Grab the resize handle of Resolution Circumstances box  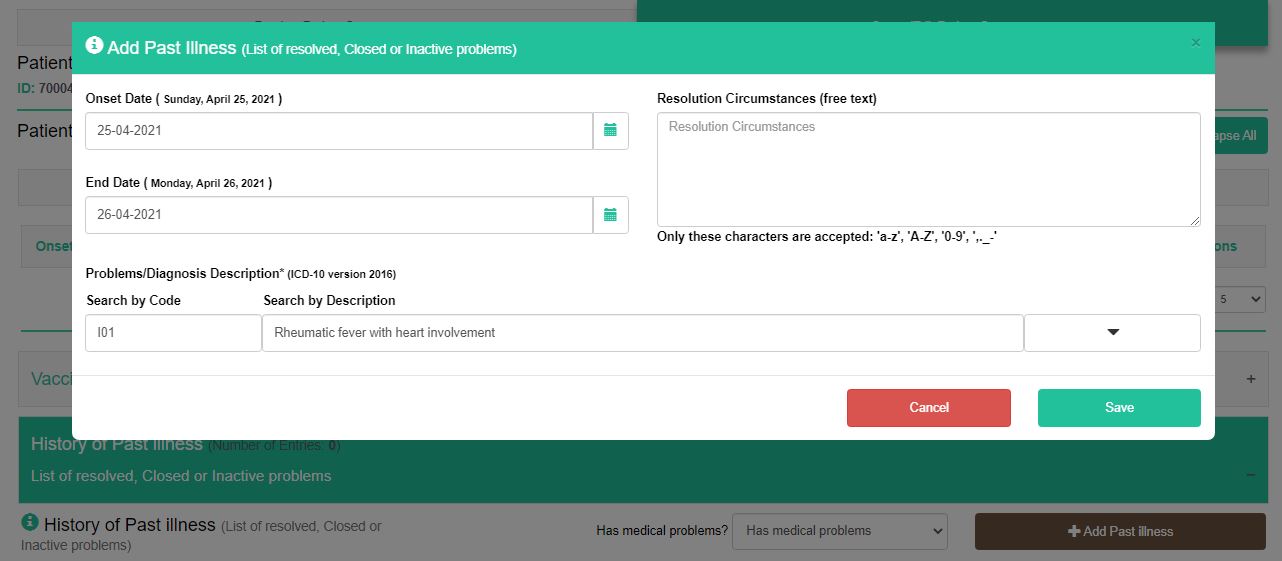tap(1194, 220)
